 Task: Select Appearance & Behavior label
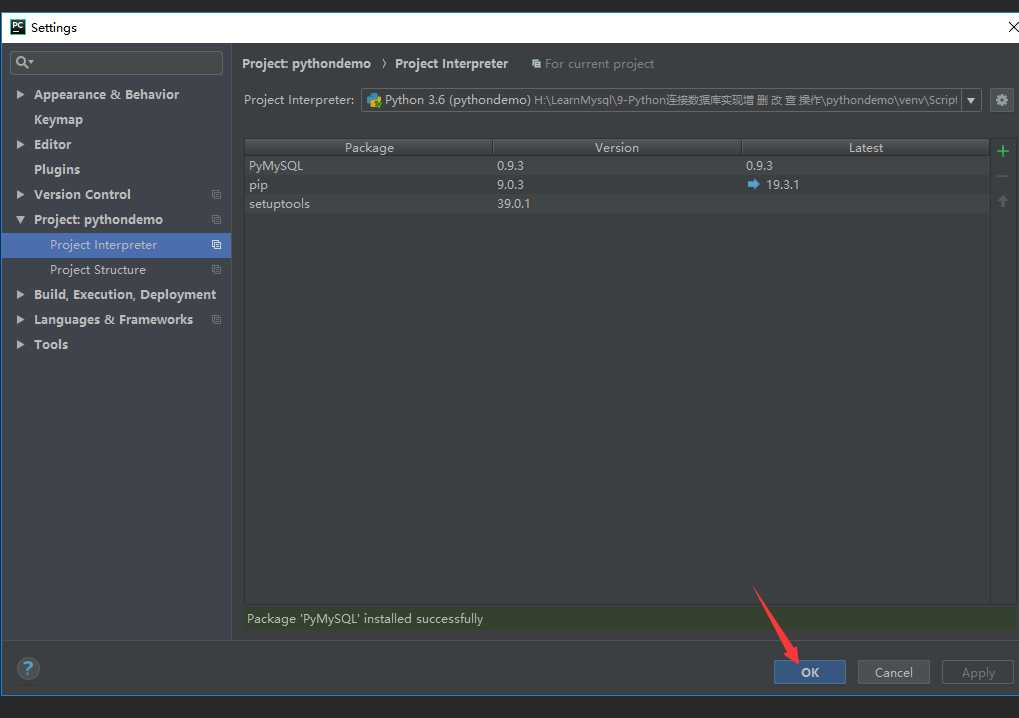tap(107, 94)
